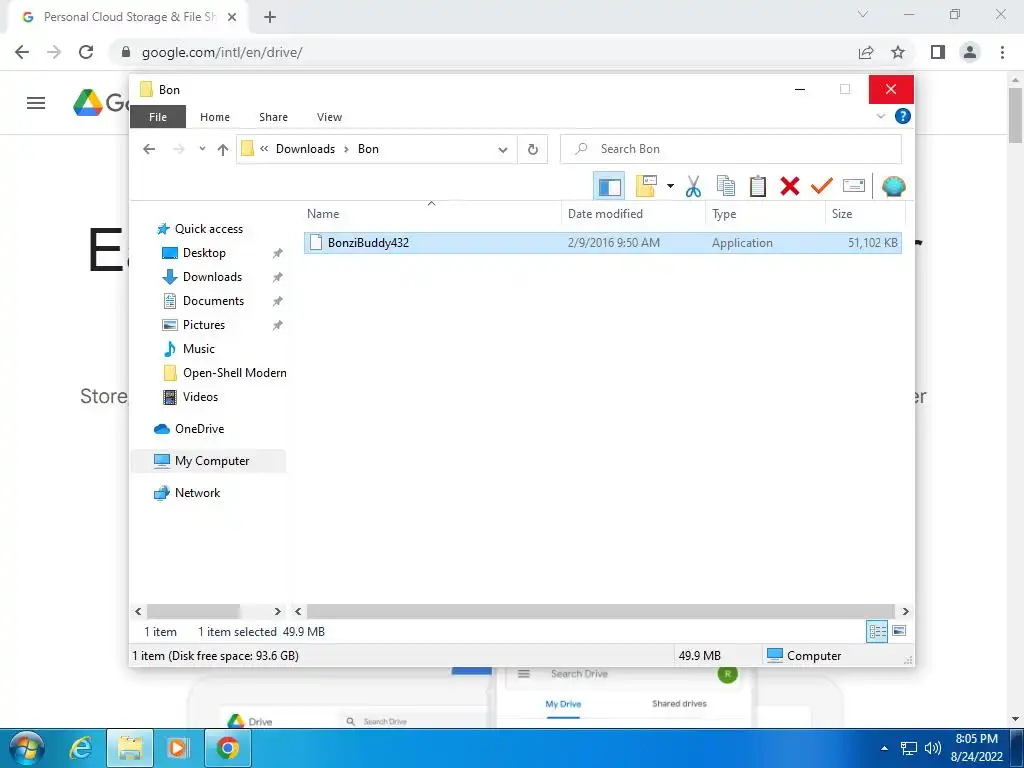The height and width of the screenshot is (768, 1024).
Task: Refresh the Bon folder view
Action: pos(533,150)
